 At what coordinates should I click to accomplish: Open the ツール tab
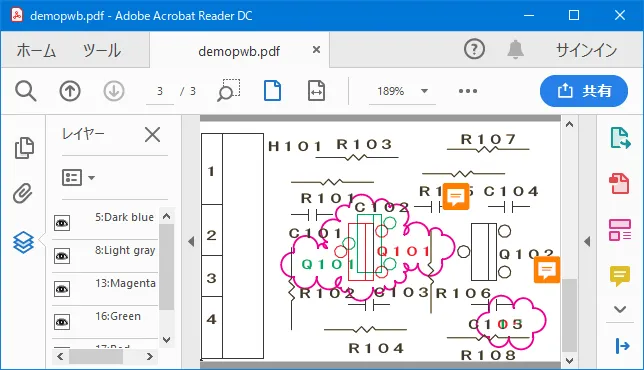tap(101, 51)
